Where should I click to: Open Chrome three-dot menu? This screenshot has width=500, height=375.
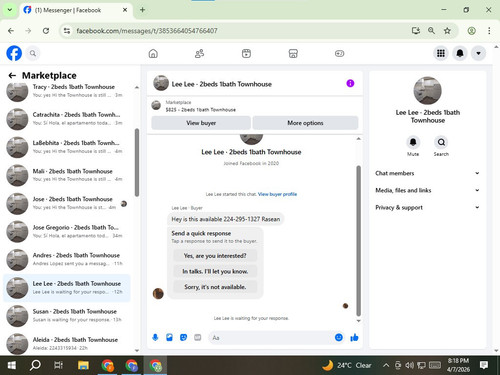click(x=489, y=31)
